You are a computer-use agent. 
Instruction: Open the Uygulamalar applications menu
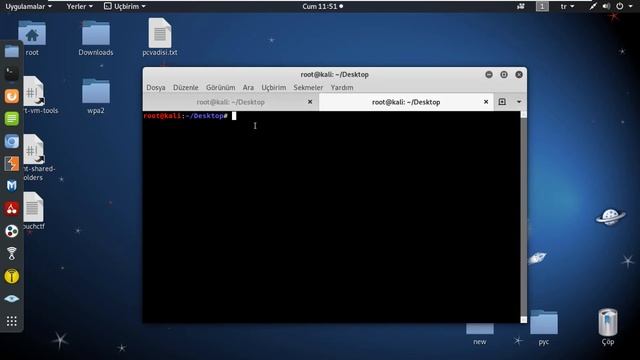click(x=29, y=7)
